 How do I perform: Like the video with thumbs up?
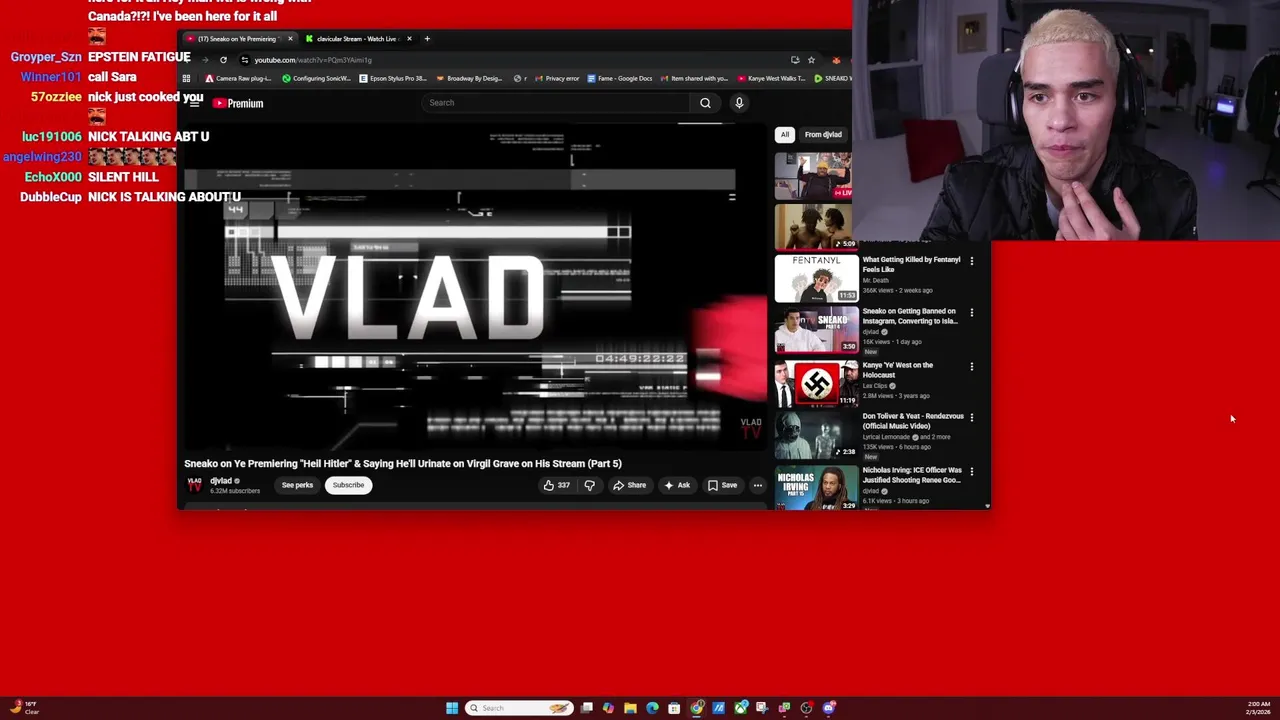tap(556, 485)
